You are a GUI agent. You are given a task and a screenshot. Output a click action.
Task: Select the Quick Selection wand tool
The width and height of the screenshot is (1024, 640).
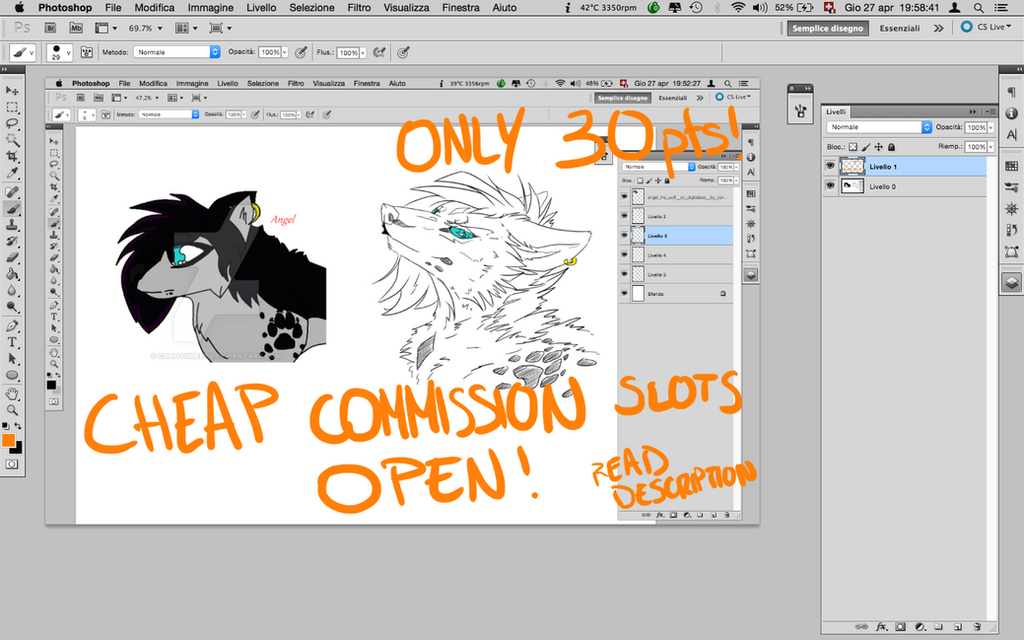tap(12, 140)
